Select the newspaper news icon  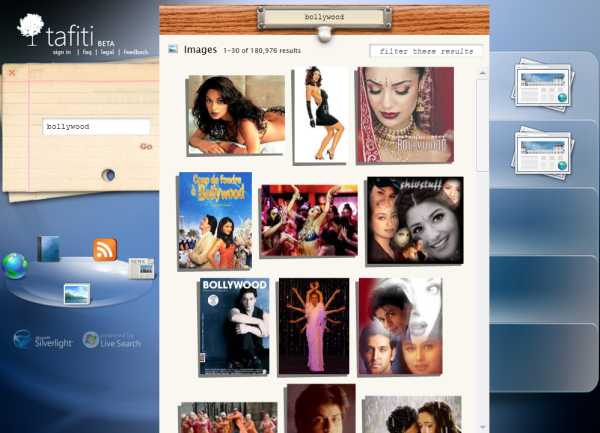coord(141,268)
